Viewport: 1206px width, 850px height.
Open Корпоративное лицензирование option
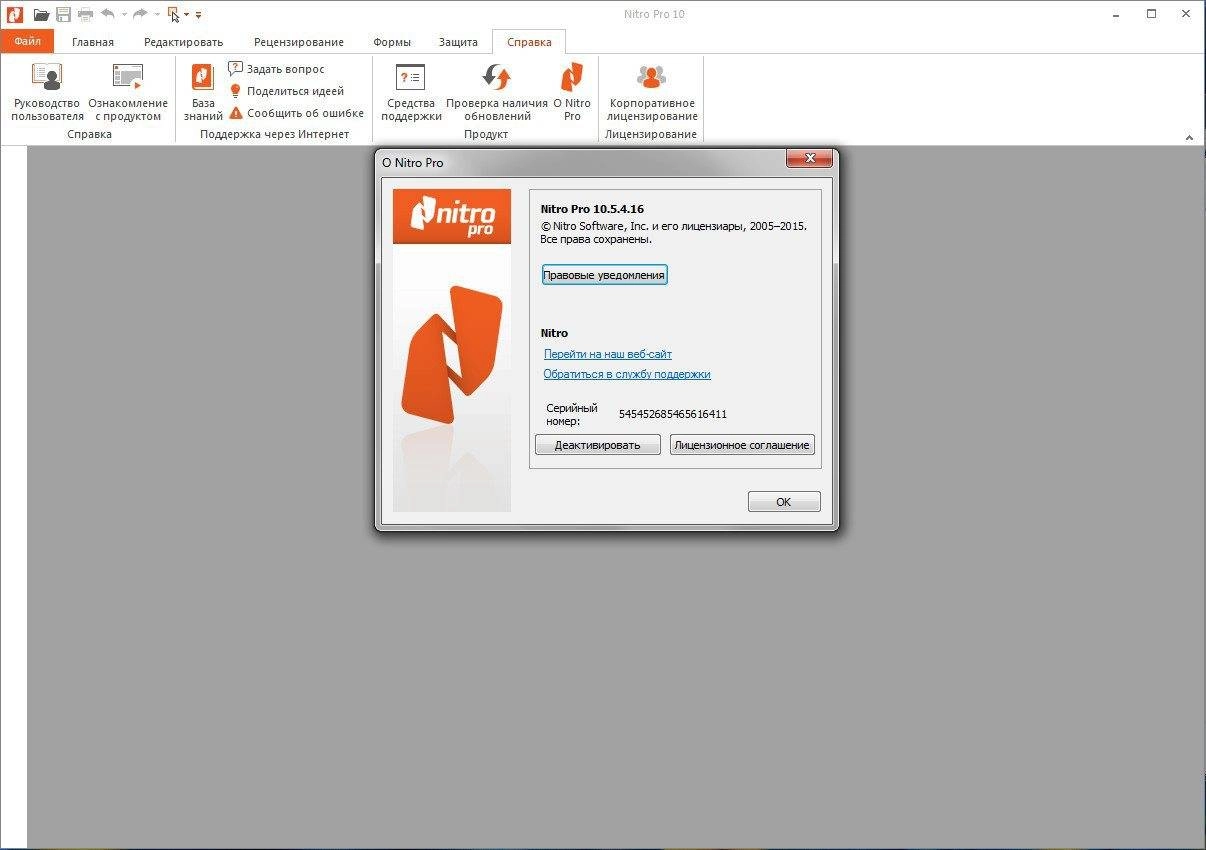click(652, 92)
